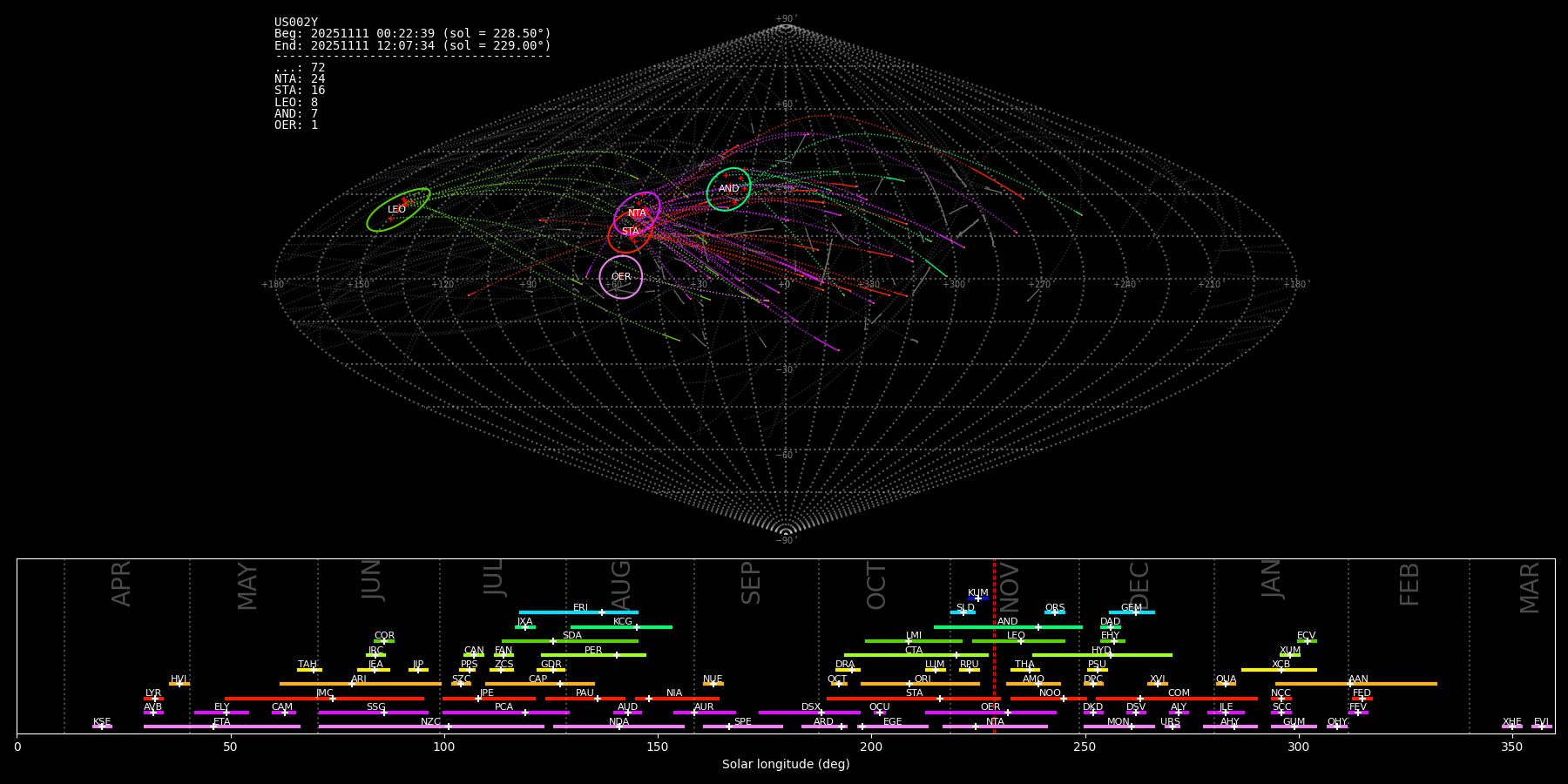The width and height of the screenshot is (1568, 784).
Task: Click the KCG shower label in timeline
Action: tap(623, 622)
